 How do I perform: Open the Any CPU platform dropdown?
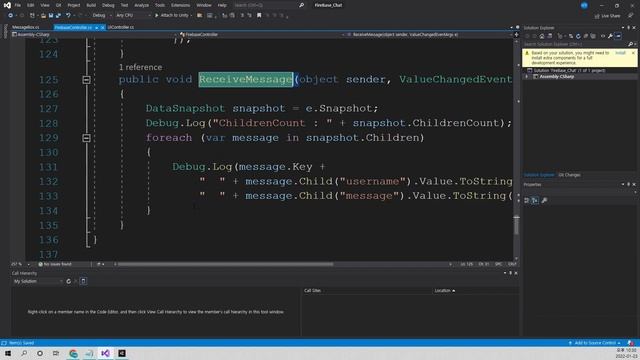point(133,16)
